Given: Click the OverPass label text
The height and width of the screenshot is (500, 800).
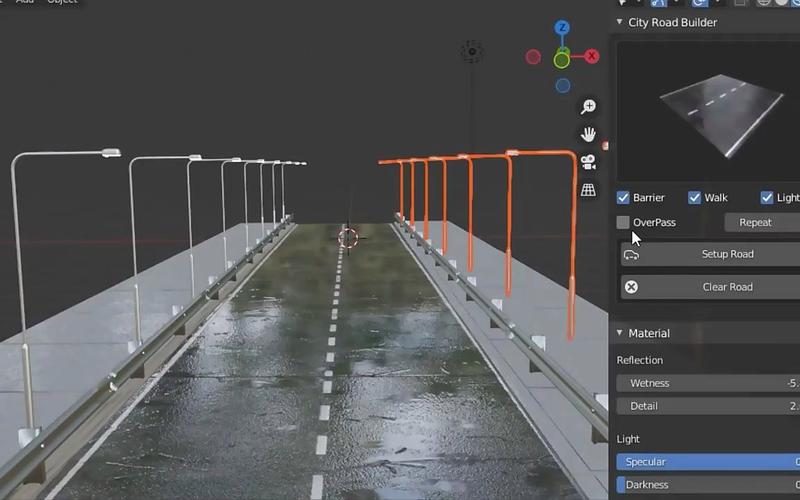Looking at the screenshot, I should click(x=654, y=222).
